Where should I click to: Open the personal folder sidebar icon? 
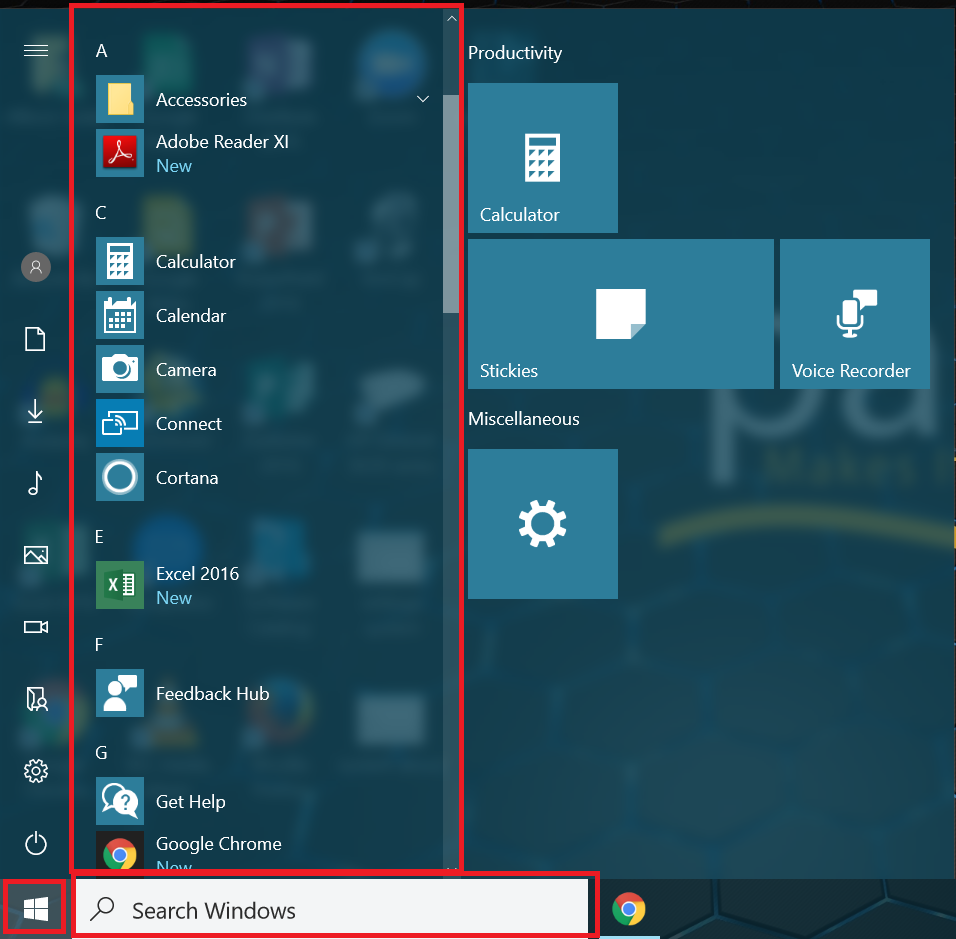[x=37, y=699]
